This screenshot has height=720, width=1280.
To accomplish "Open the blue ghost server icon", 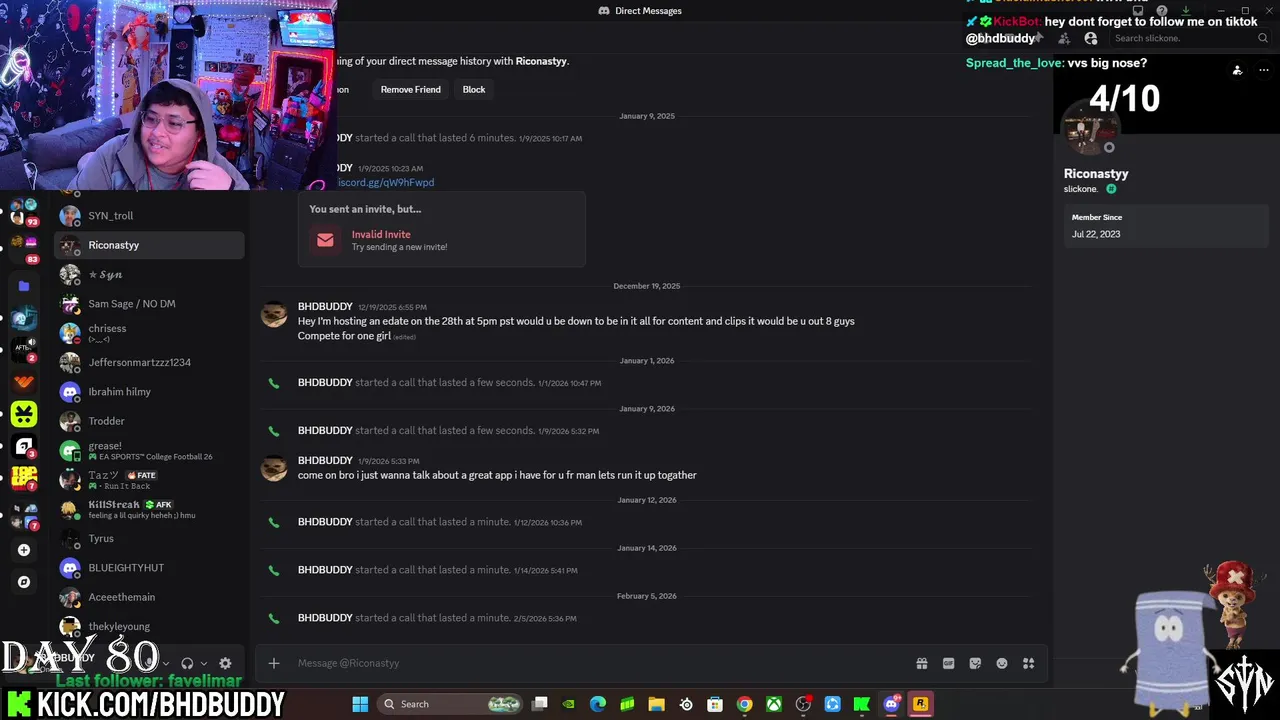I will point(24,318).
